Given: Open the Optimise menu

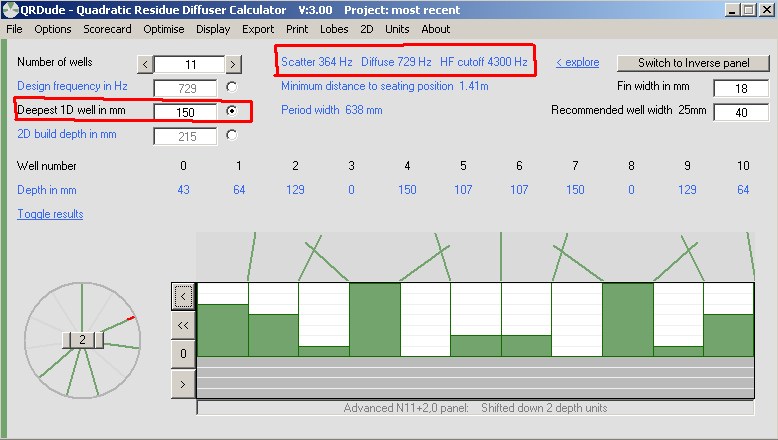Looking at the screenshot, I should 164,29.
